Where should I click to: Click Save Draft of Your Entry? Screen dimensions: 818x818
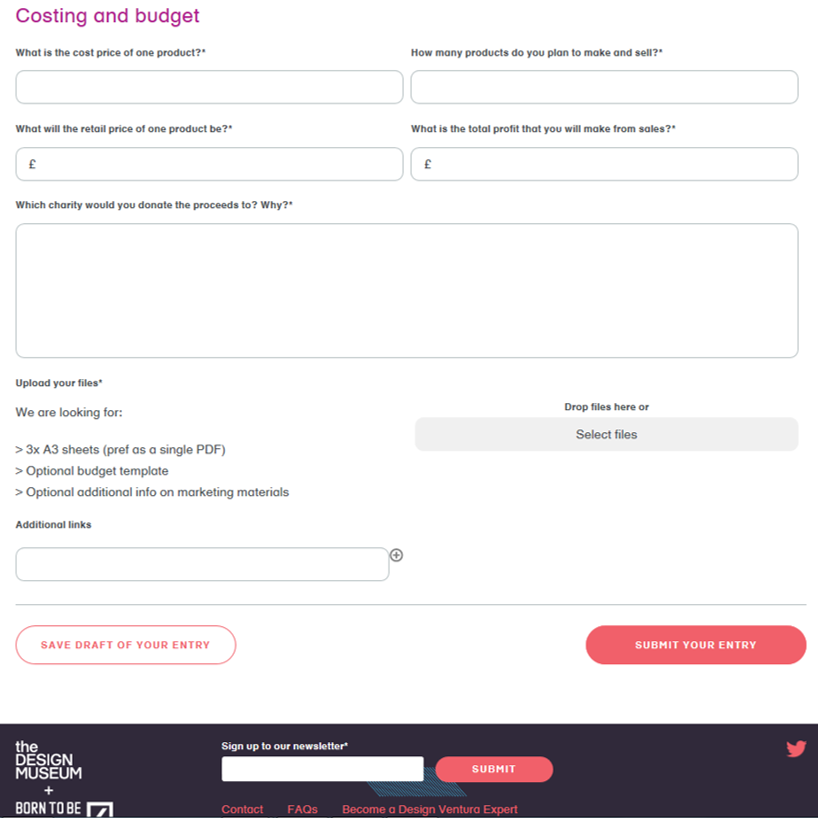coord(125,645)
